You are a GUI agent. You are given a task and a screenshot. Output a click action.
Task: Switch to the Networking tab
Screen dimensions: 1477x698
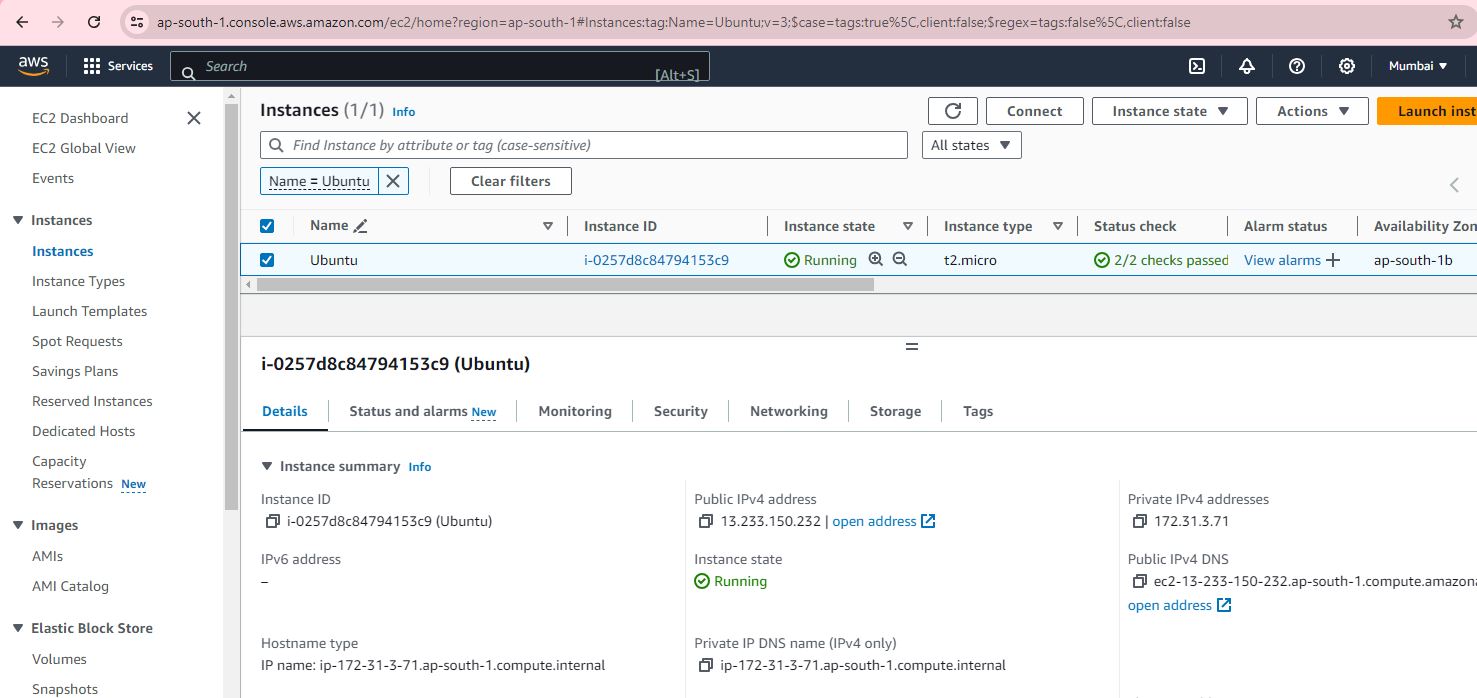point(788,411)
